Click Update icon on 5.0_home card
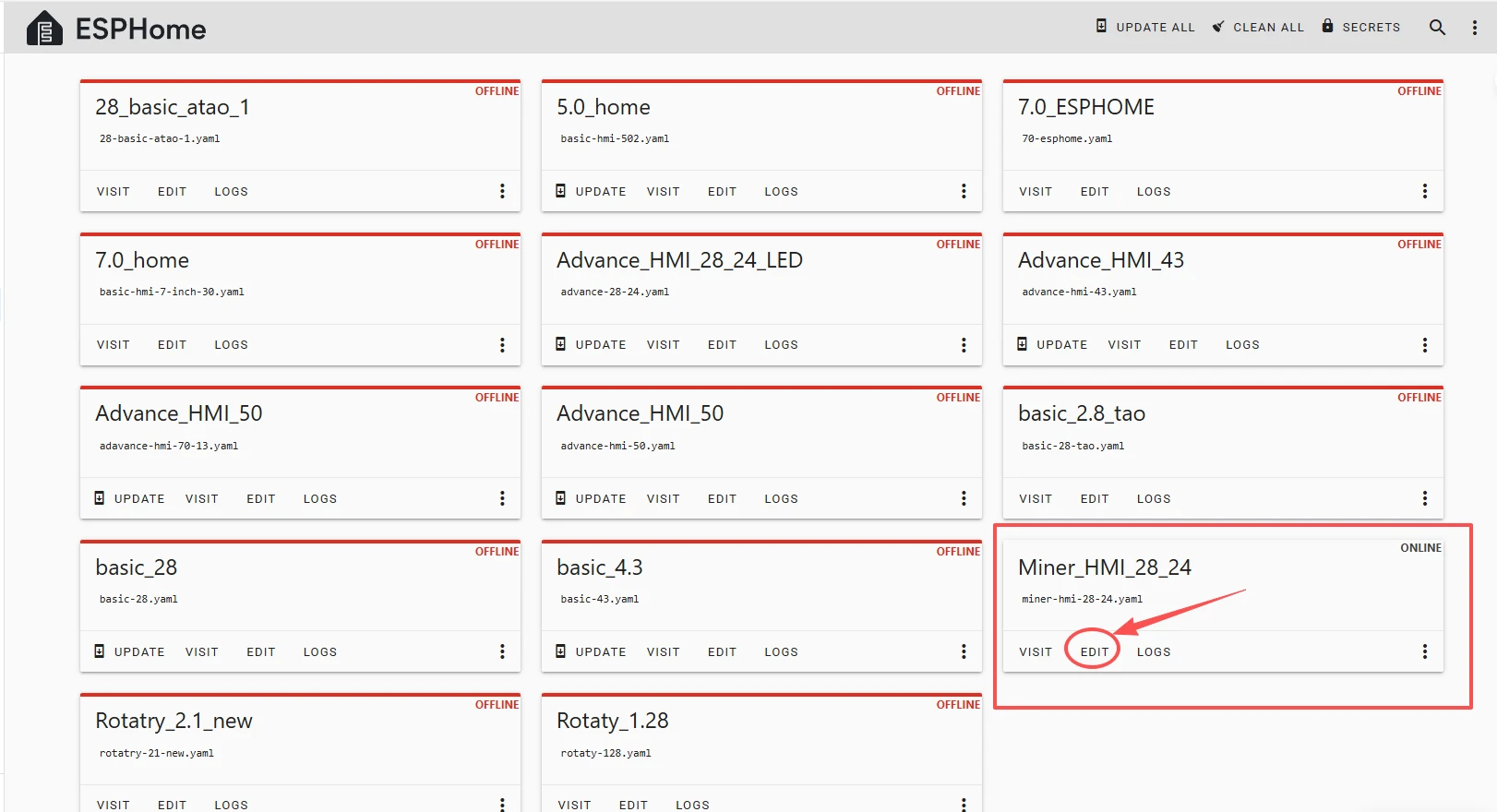Viewport: 1497px width, 812px height. point(561,191)
